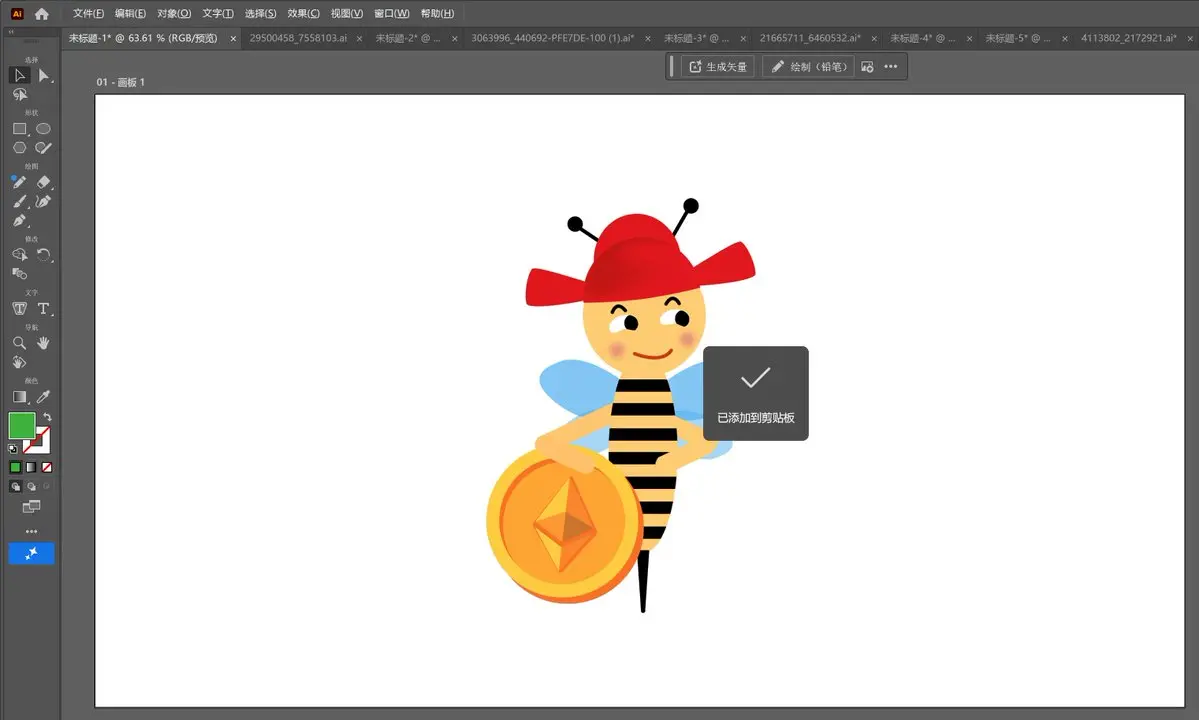Image resolution: width=1199 pixels, height=720 pixels.
Task: Swap fill and stroke colors
Action: pyautogui.click(x=47, y=417)
